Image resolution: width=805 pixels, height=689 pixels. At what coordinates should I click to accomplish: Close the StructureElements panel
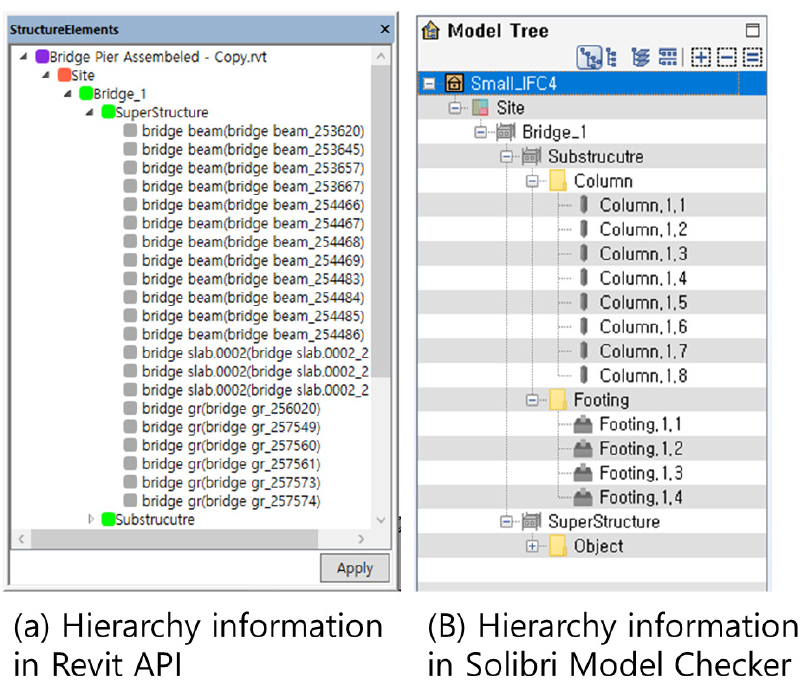coord(385,31)
